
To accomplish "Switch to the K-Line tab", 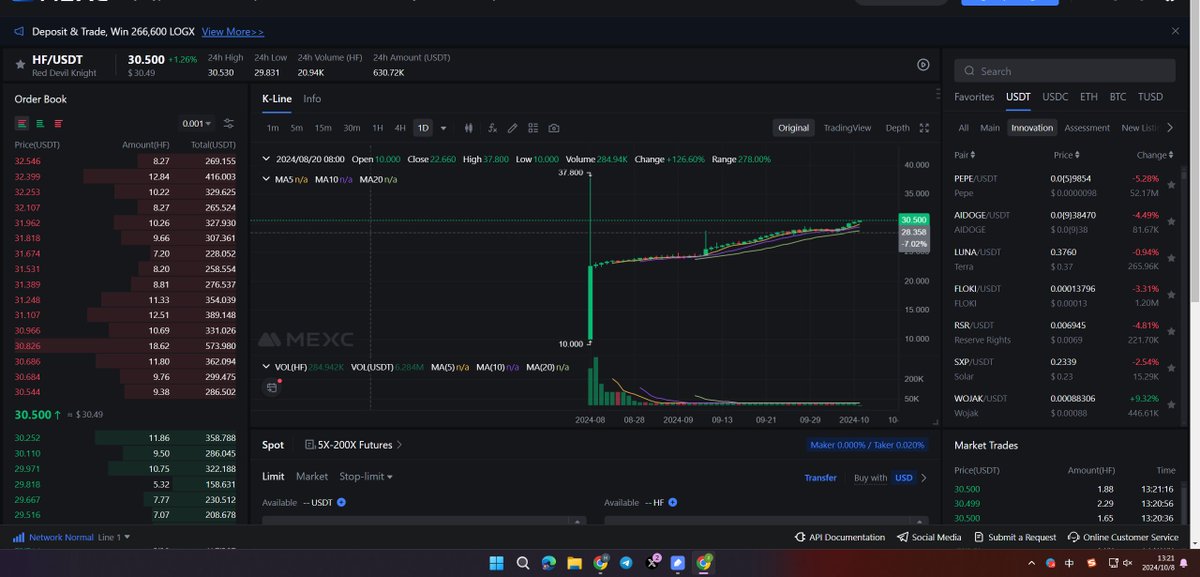I will click(277, 98).
